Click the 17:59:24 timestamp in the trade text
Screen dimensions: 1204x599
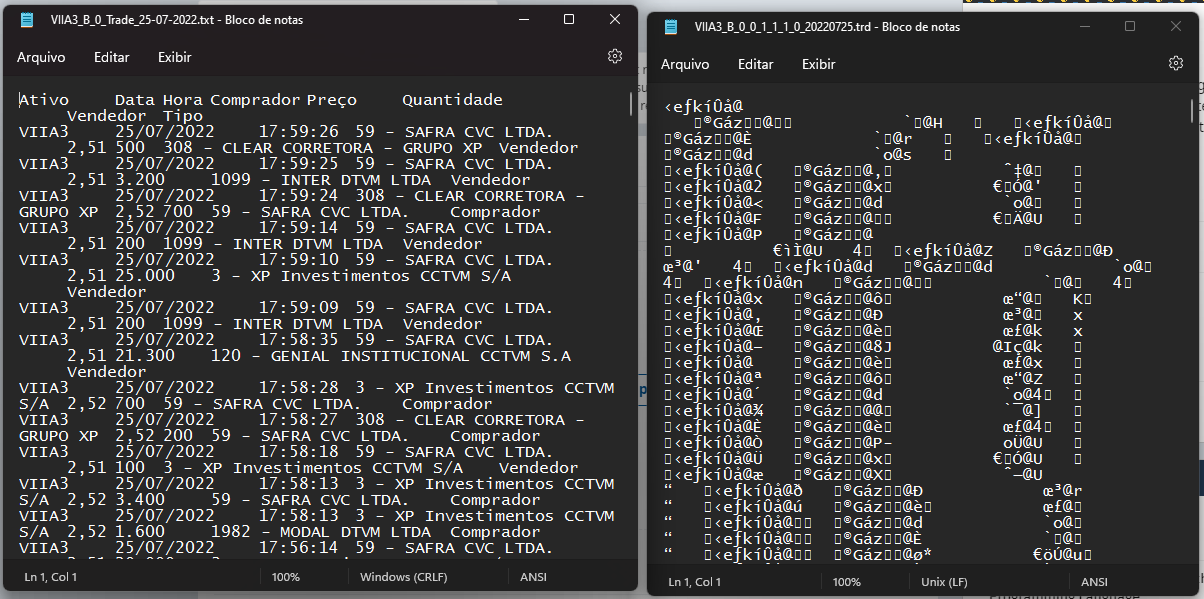pyautogui.click(x=298, y=196)
